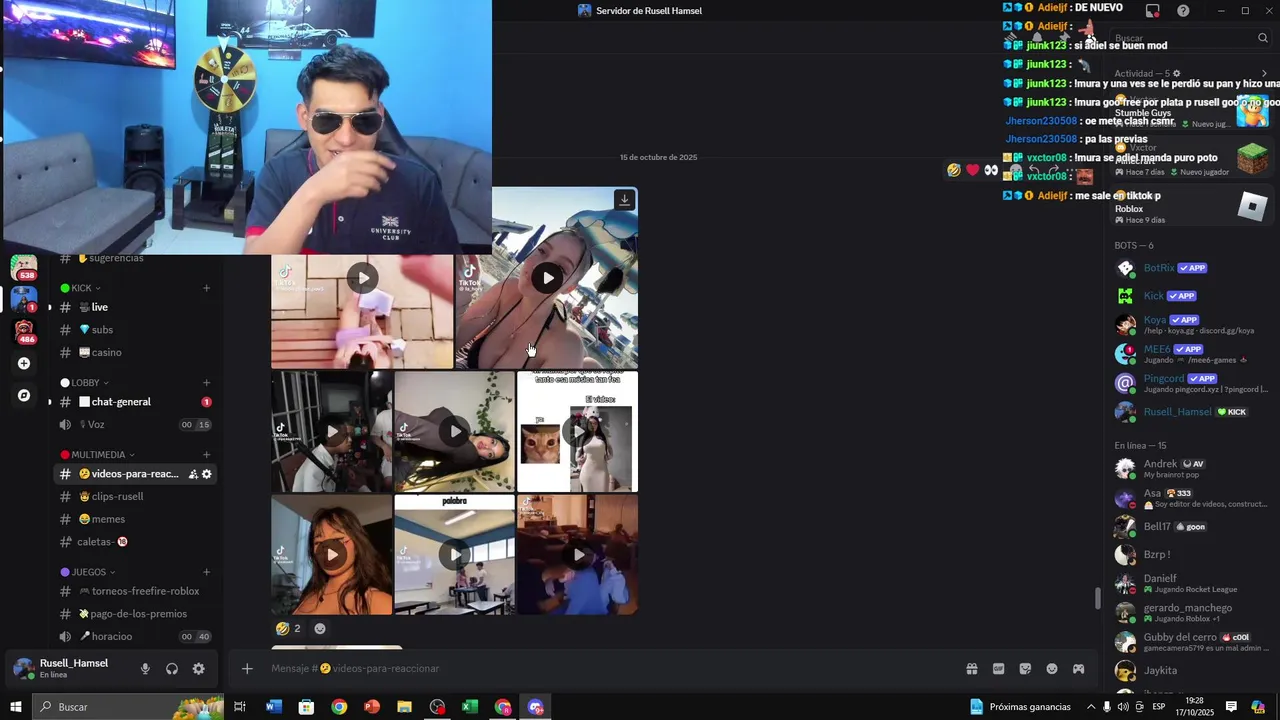1280x720 pixels.
Task: Open the chat-general channel
Action: [135, 402]
